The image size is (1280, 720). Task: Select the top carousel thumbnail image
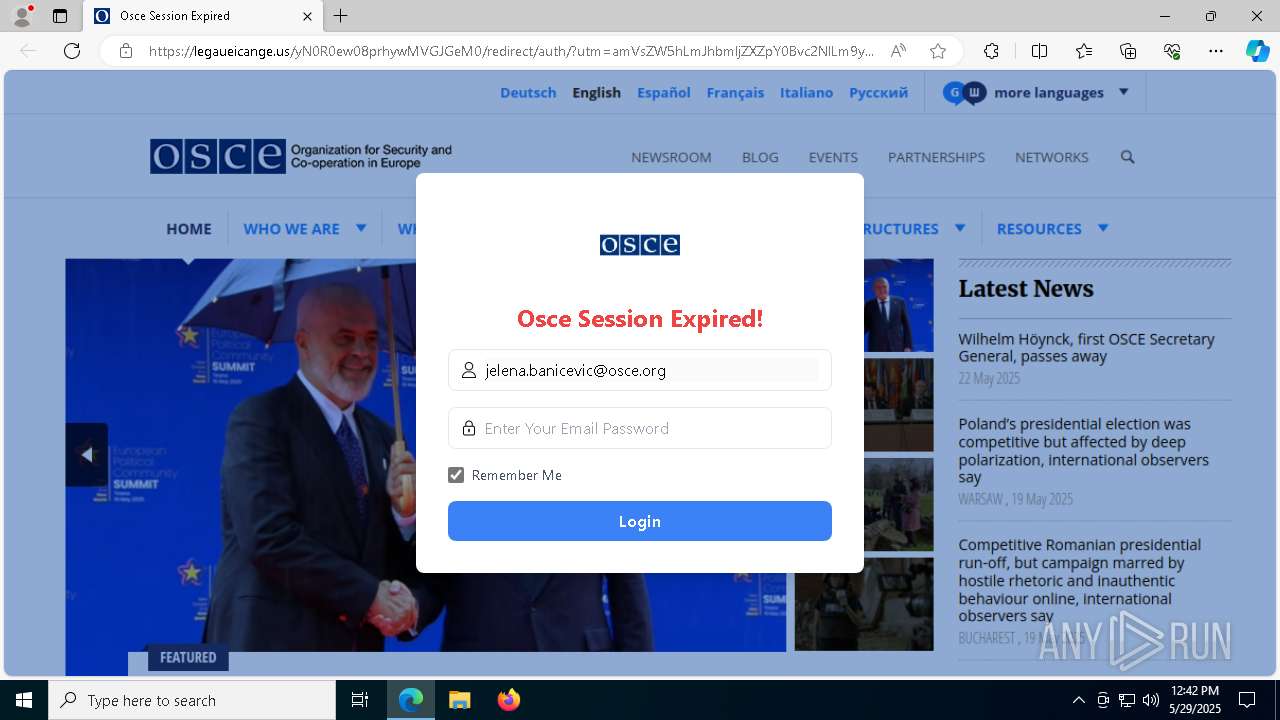click(x=864, y=305)
